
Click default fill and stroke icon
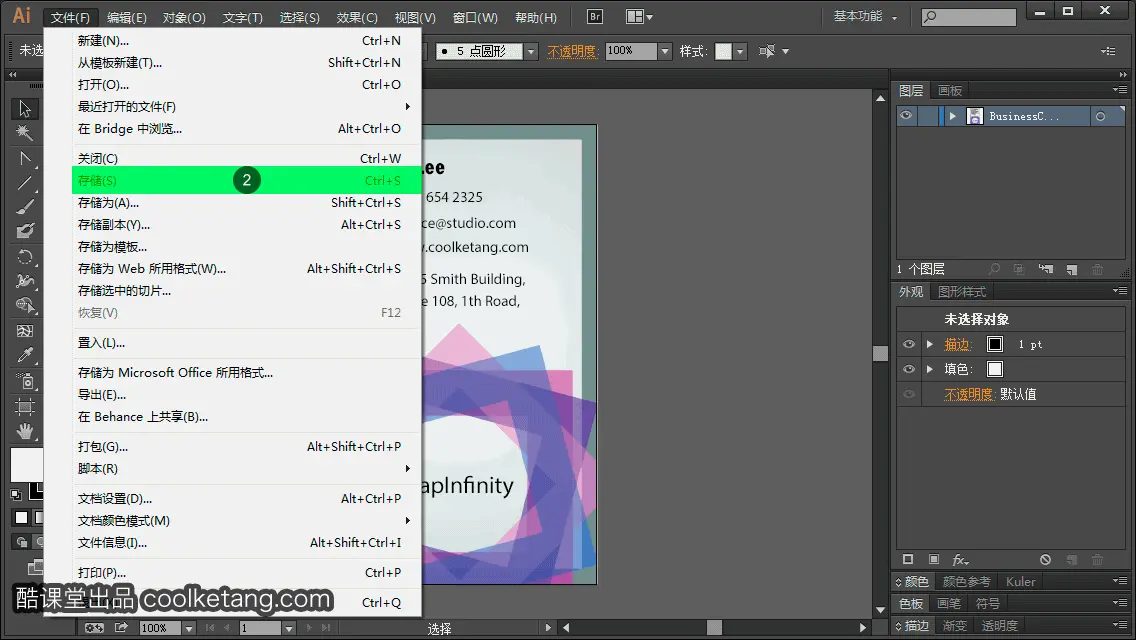(16, 495)
